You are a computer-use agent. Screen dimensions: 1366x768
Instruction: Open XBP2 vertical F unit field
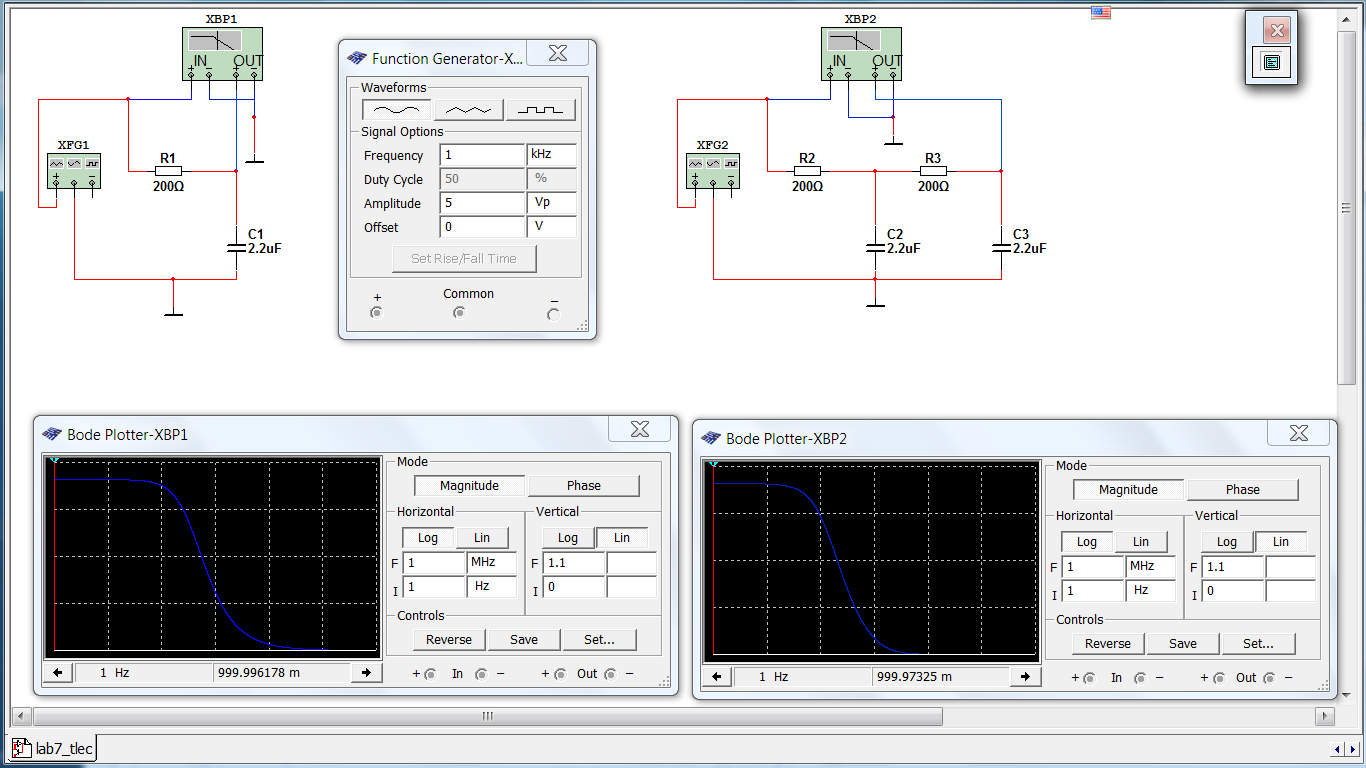pos(1291,567)
